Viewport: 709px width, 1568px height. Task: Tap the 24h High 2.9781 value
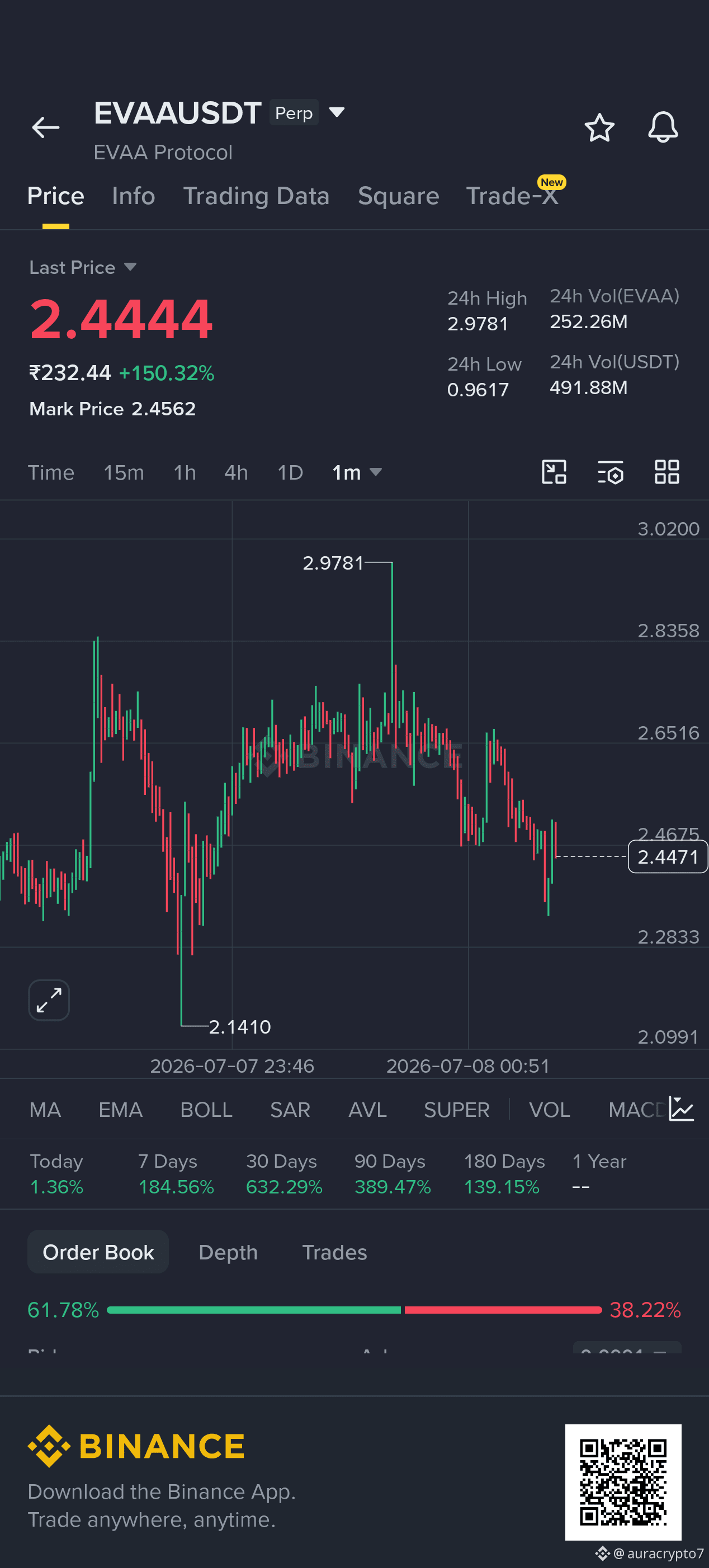478,323
